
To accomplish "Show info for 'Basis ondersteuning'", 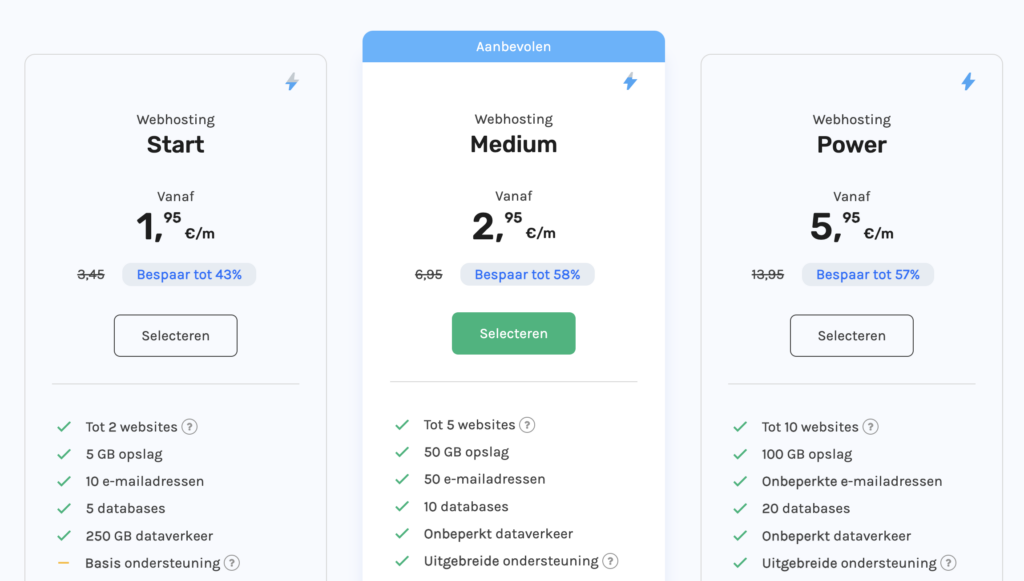I will click(232, 563).
